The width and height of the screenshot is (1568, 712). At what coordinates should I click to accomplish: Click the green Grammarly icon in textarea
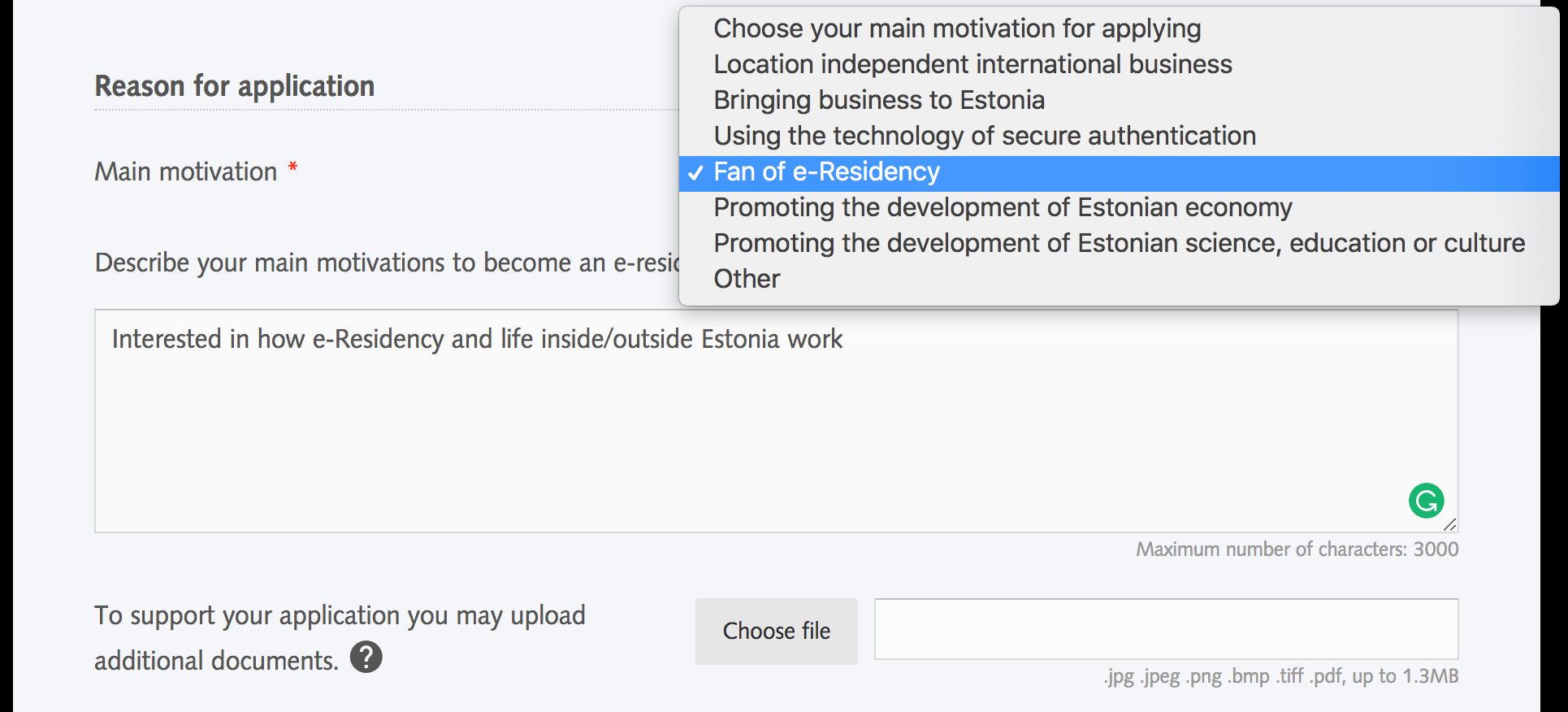tap(1426, 501)
